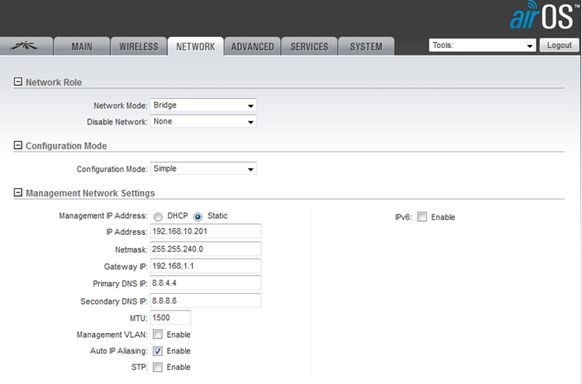
Task: Click the Primary DNS IP field
Action: [206, 283]
